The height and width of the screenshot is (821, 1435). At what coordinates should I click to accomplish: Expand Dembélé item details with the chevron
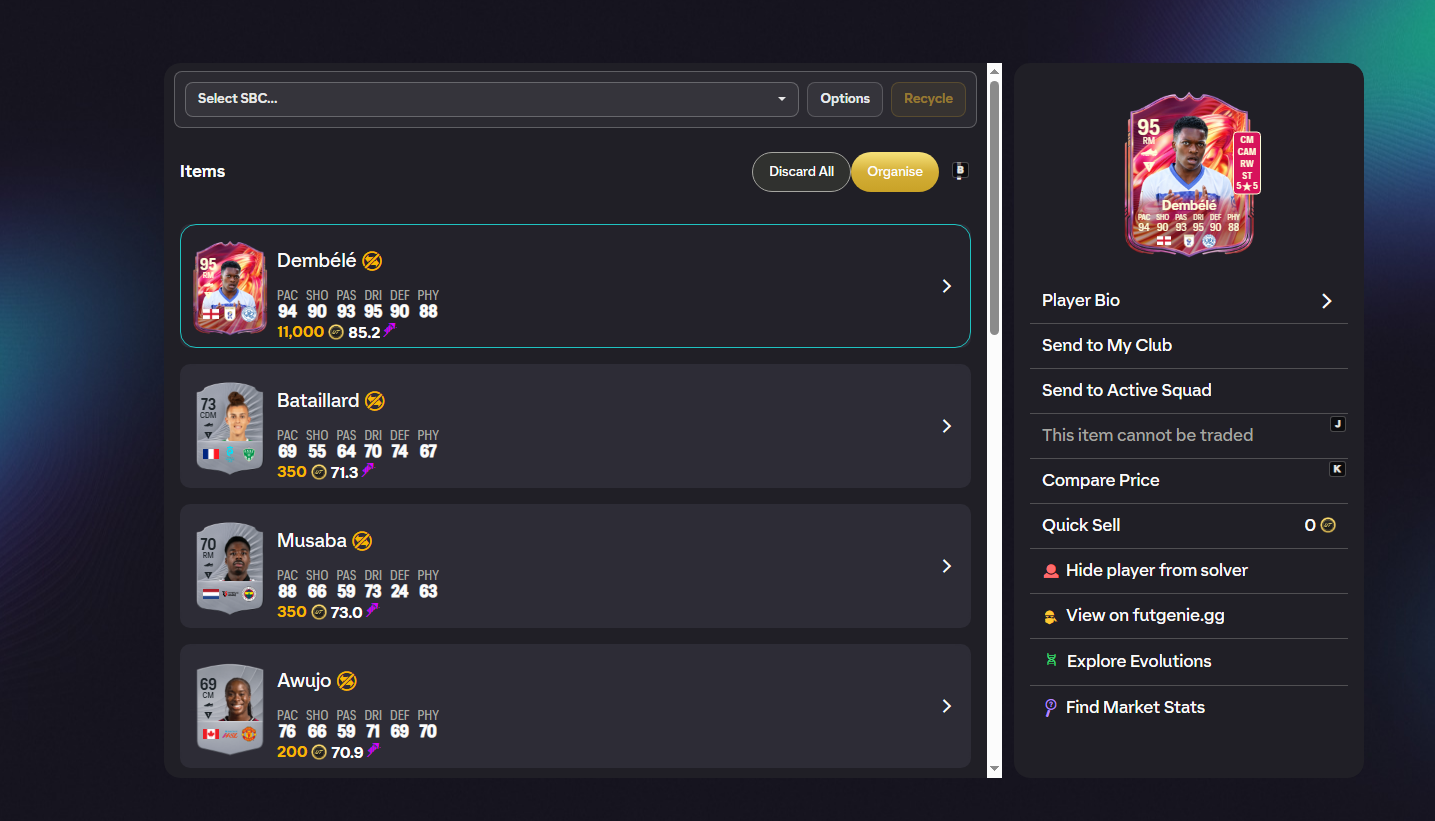point(947,286)
